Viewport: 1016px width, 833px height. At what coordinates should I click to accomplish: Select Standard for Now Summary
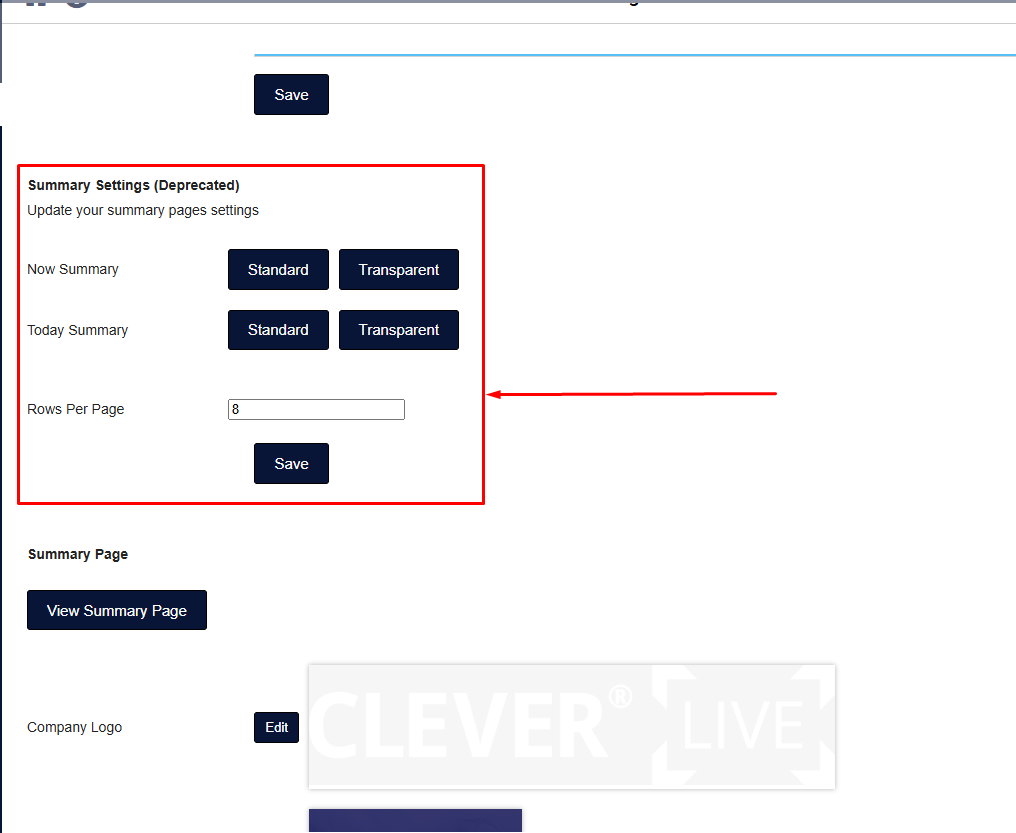[x=278, y=270]
